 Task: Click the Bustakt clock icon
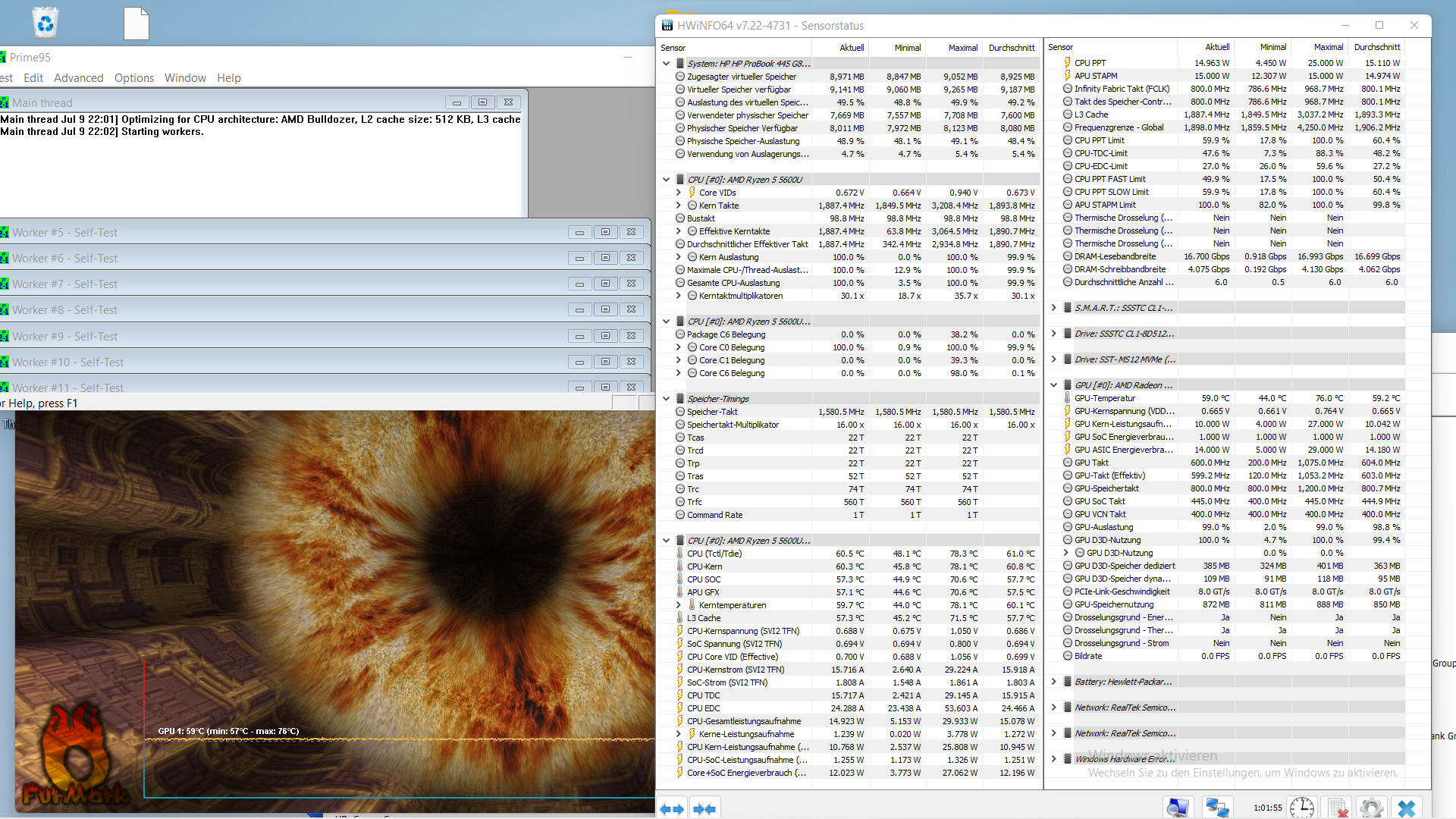click(680, 218)
